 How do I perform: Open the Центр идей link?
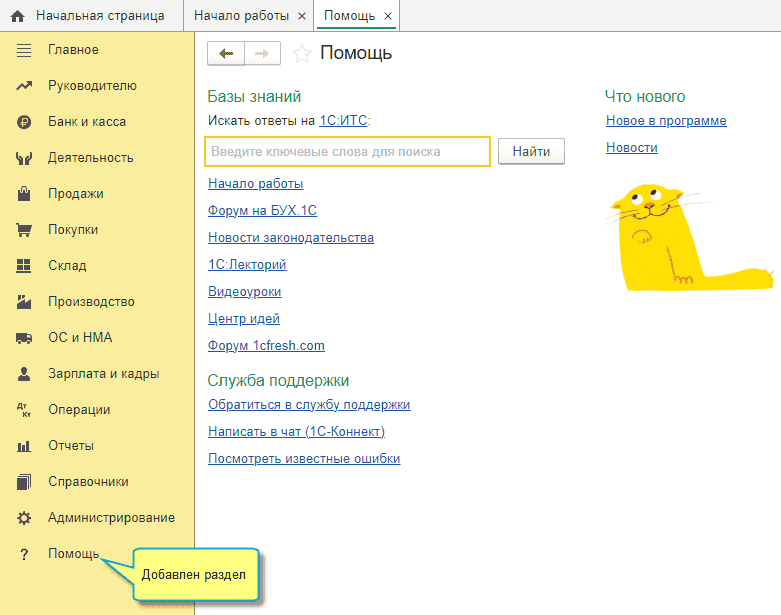pyautogui.click(x=244, y=319)
